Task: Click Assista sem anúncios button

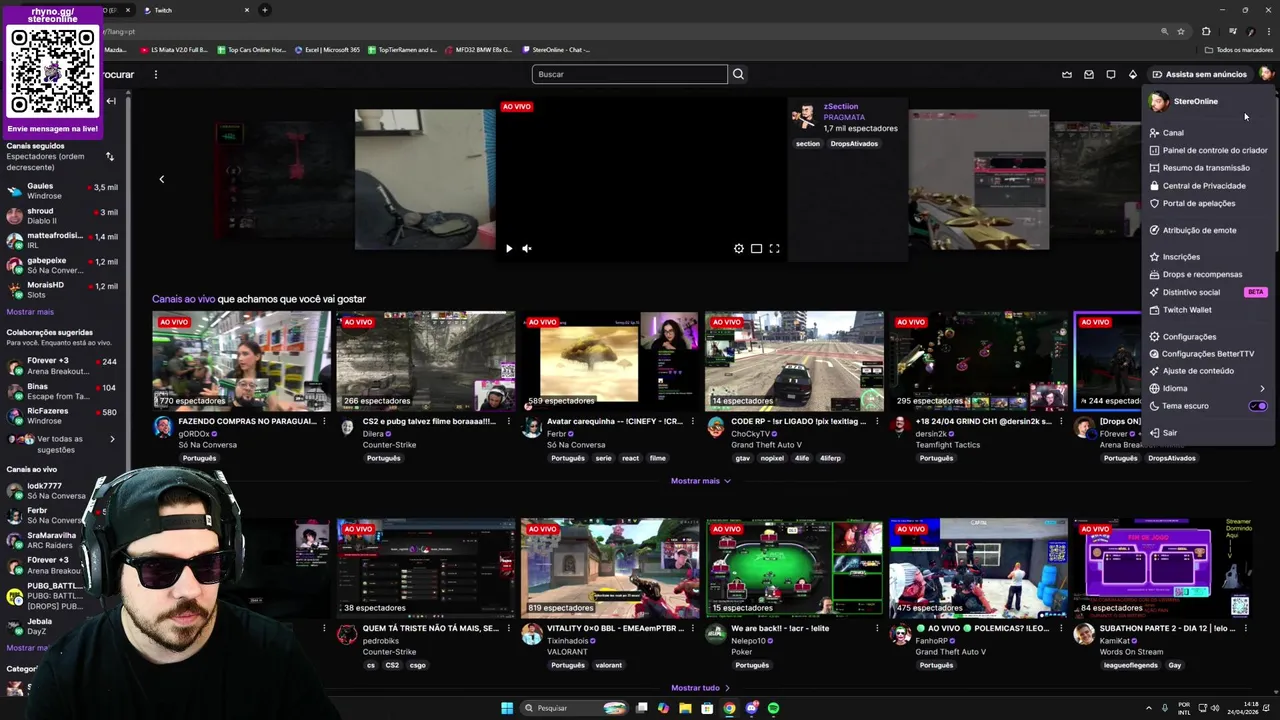Action: pyautogui.click(x=1200, y=74)
